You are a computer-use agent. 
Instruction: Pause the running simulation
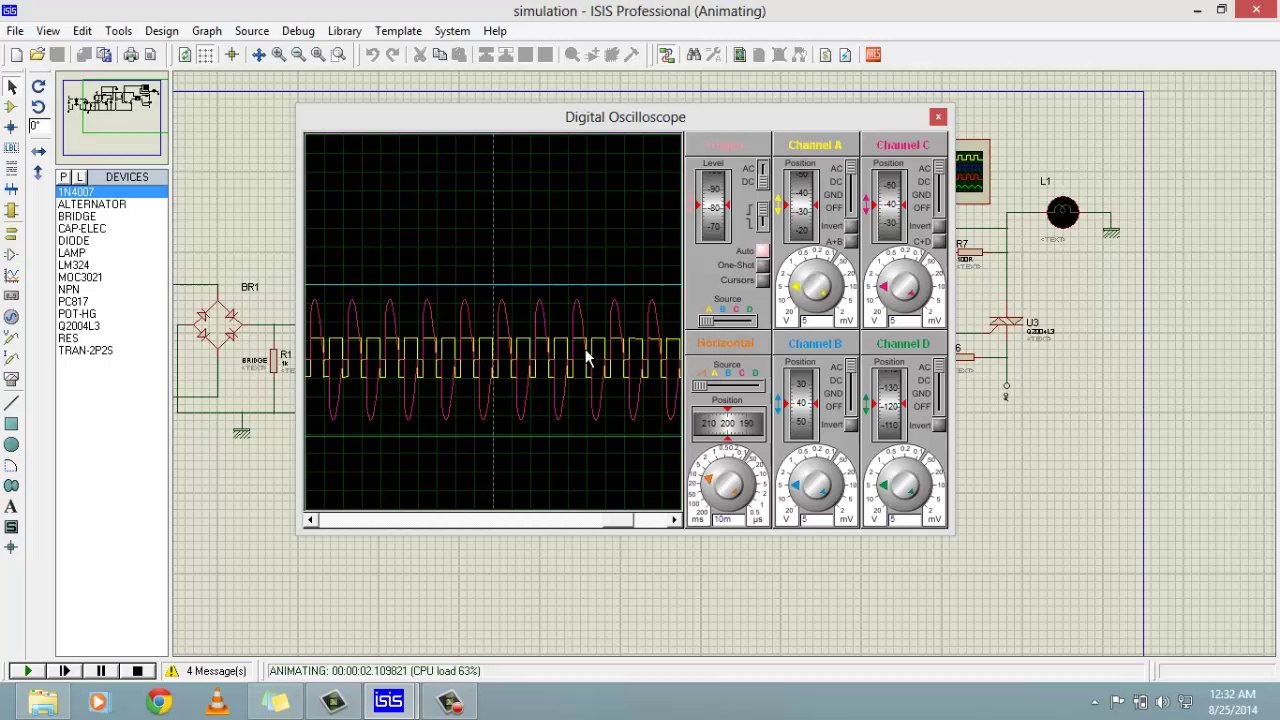[x=101, y=671]
